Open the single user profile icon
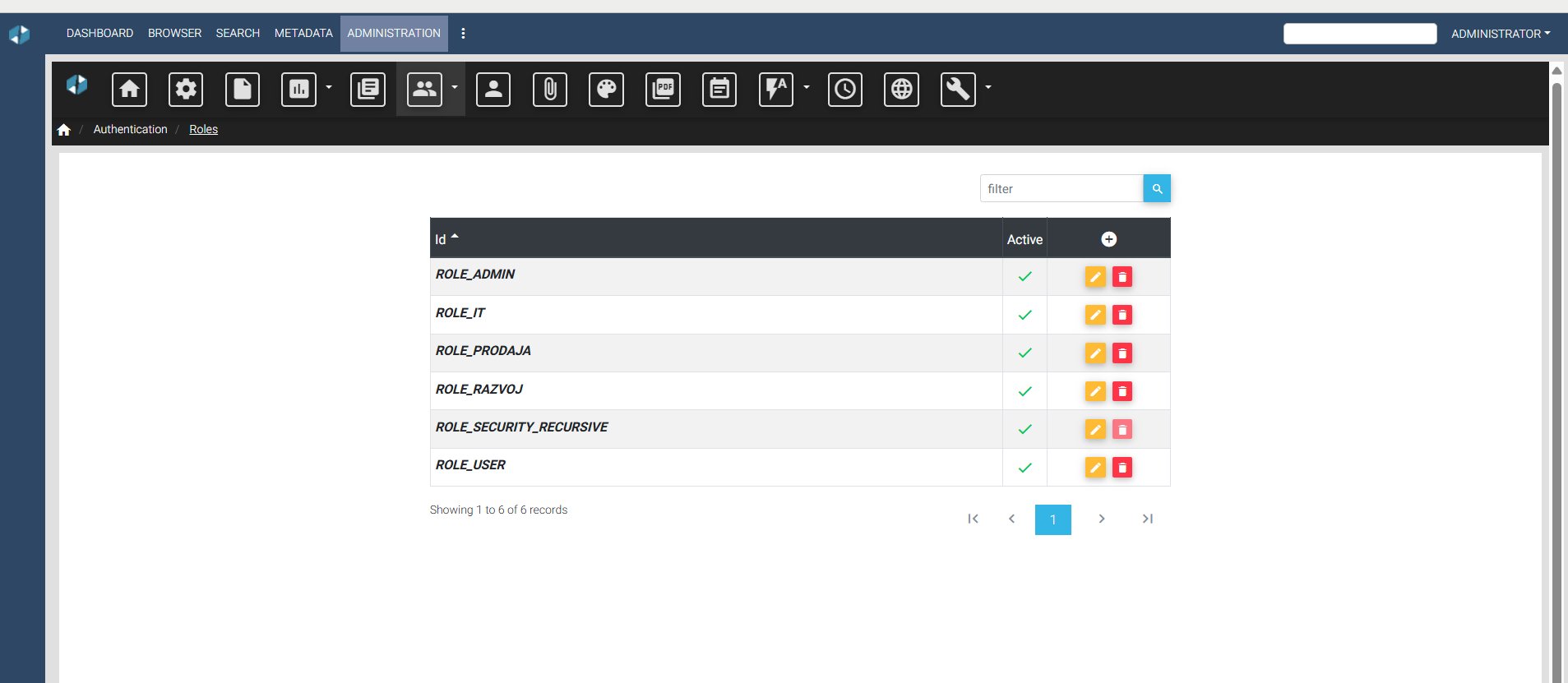Viewport: 1568px width, 683px height. click(x=493, y=89)
